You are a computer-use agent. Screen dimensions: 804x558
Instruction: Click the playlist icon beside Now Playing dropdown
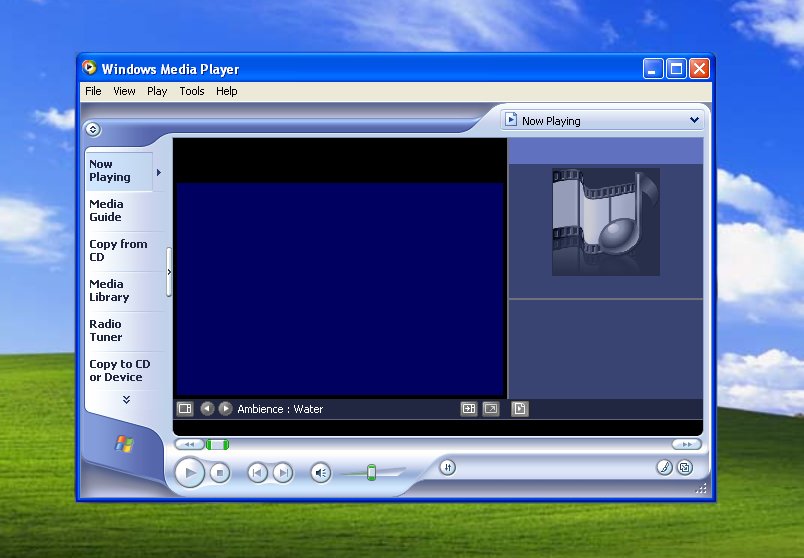tap(511, 119)
